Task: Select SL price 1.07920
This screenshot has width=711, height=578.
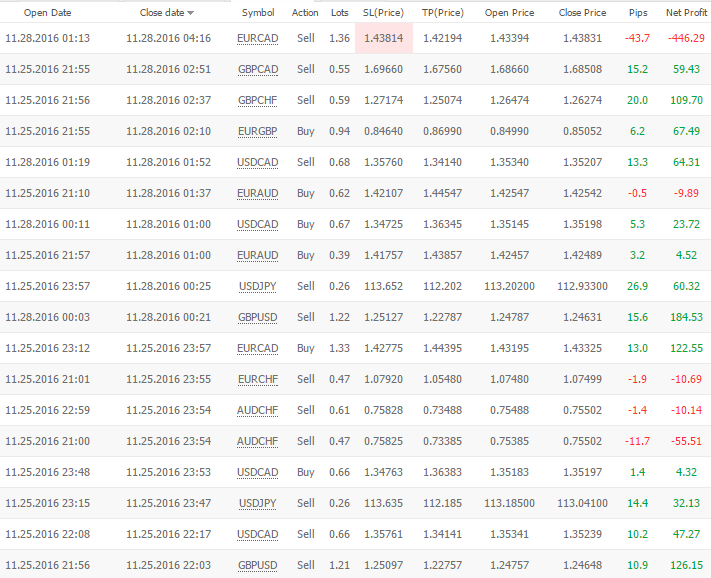Action: point(384,379)
